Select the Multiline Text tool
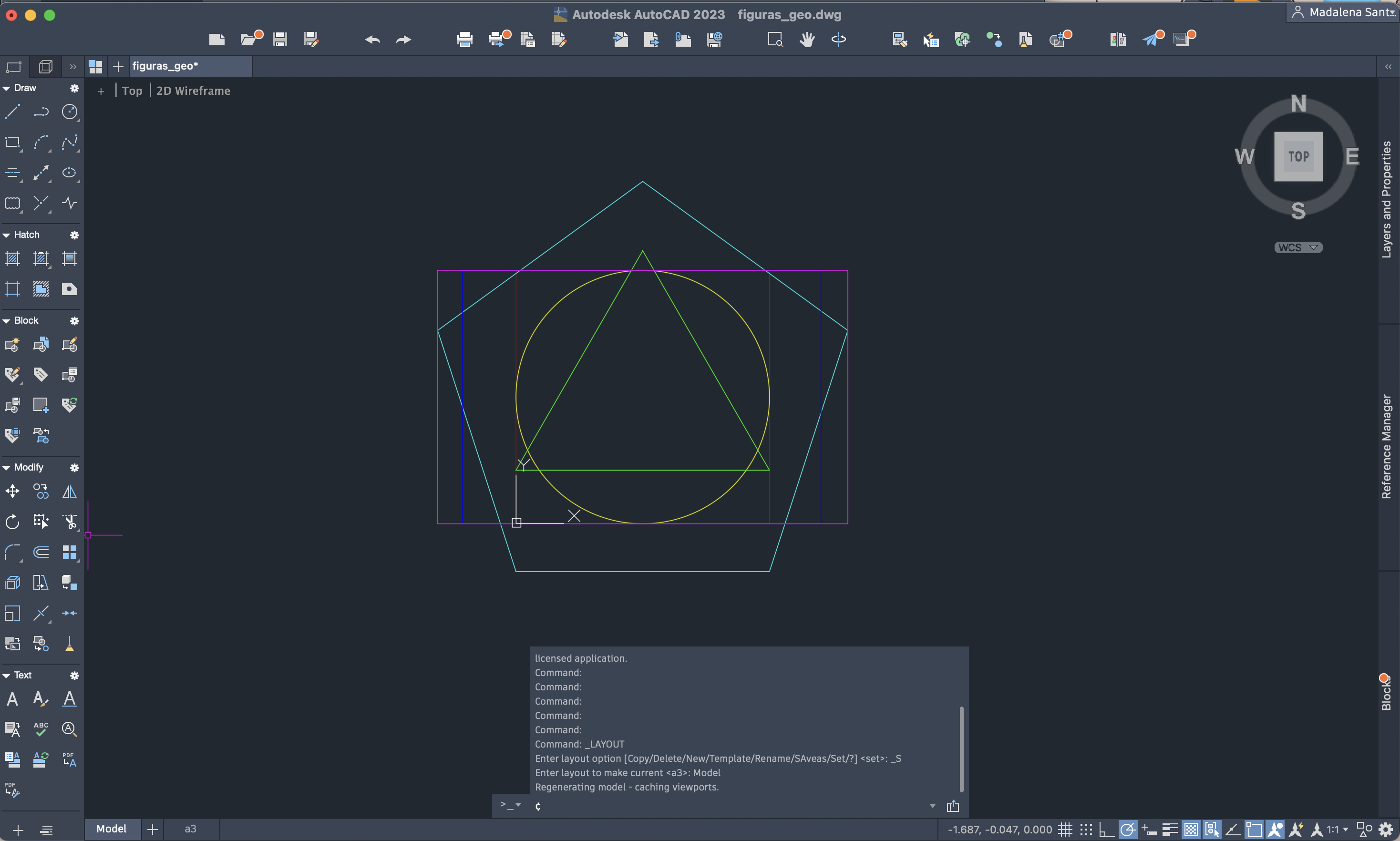The width and height of the screenshot is (1400, 841). point(12,699)
